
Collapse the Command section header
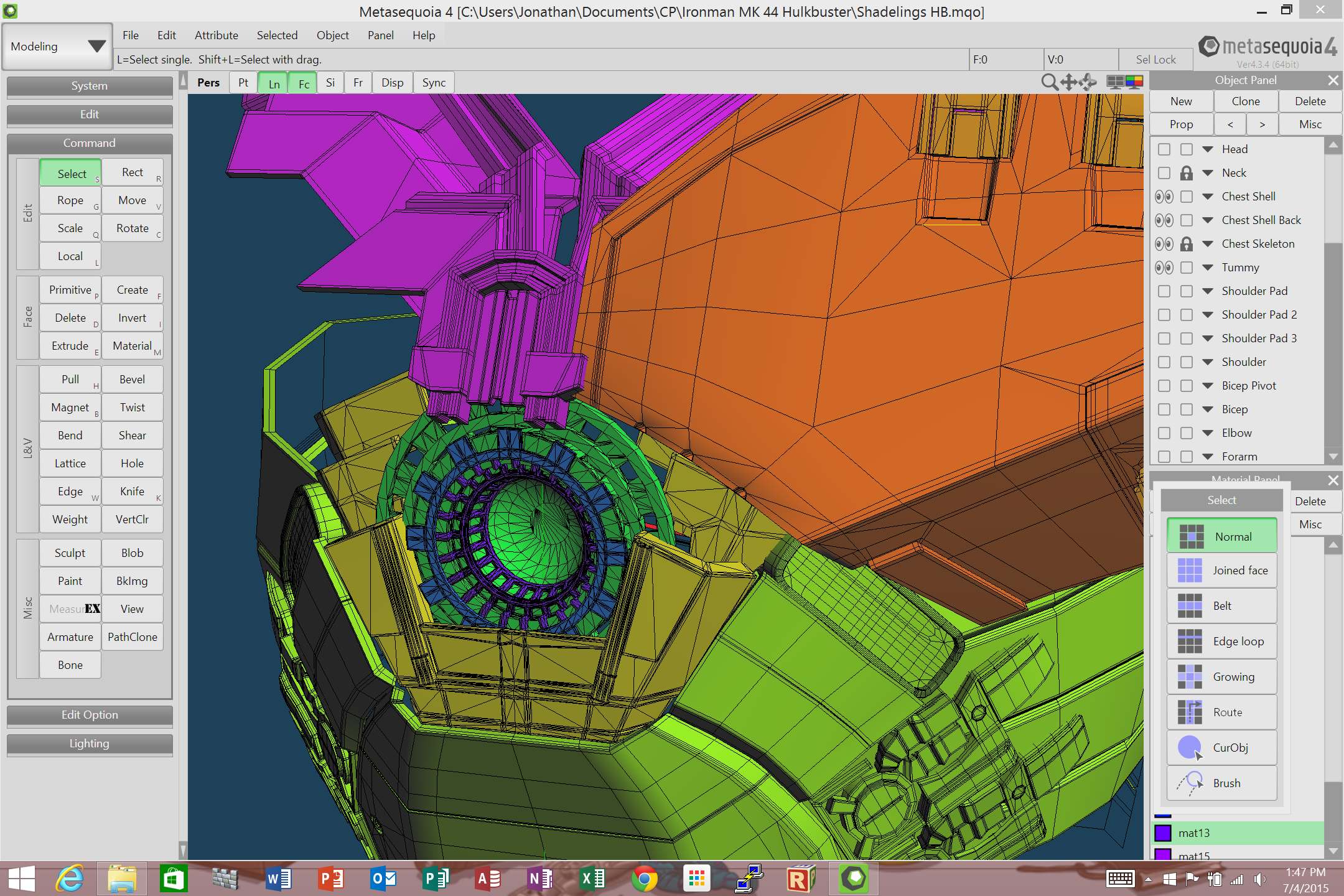90,143
